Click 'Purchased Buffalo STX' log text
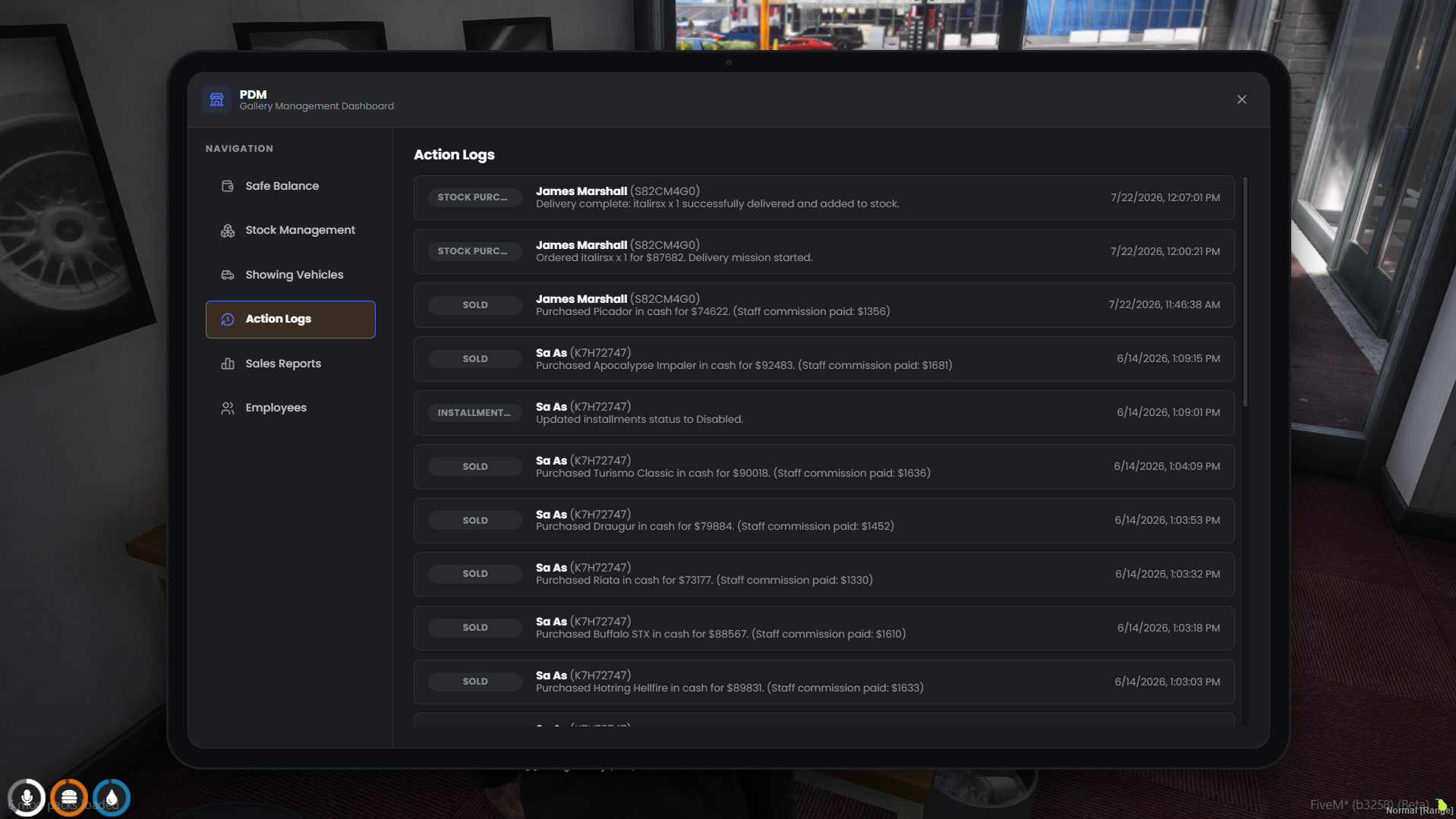The height and width of the screenshot is (819, 1456). point(721,635)
